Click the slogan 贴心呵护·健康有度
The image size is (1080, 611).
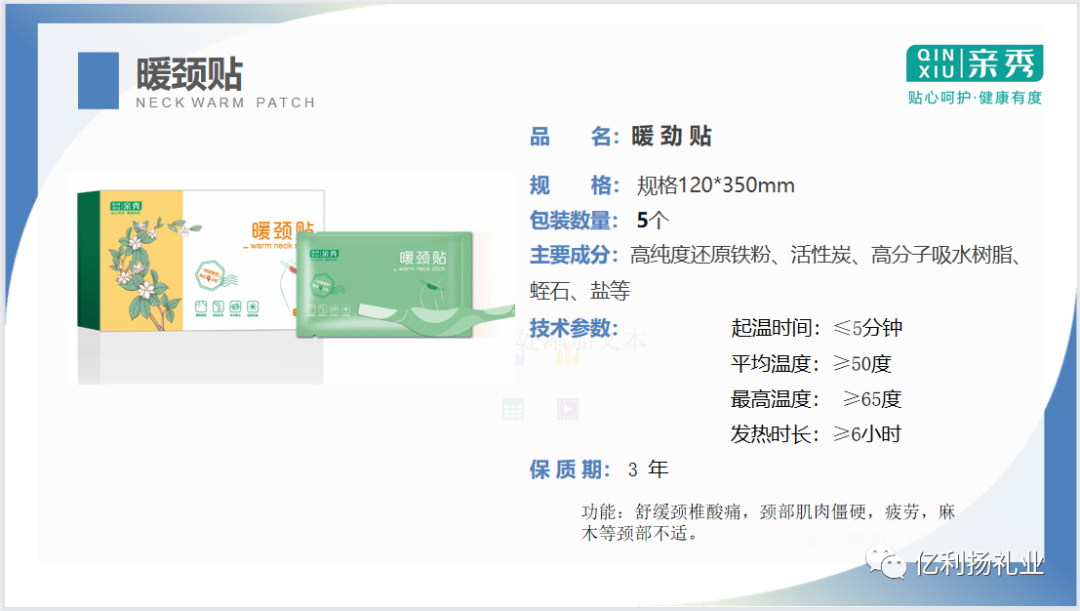[975, 98]
